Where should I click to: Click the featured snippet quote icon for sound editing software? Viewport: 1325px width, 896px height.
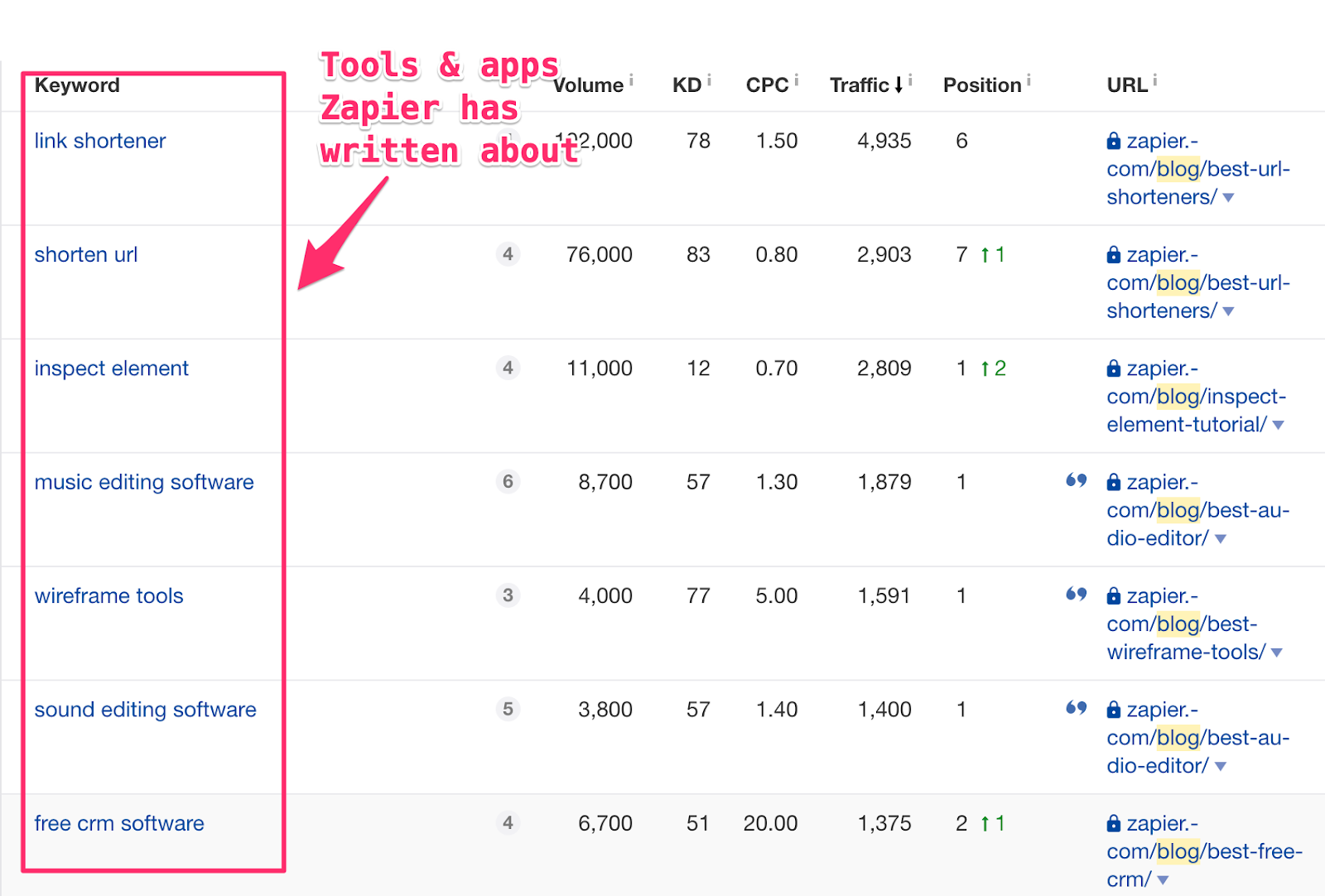[1076, 707]
